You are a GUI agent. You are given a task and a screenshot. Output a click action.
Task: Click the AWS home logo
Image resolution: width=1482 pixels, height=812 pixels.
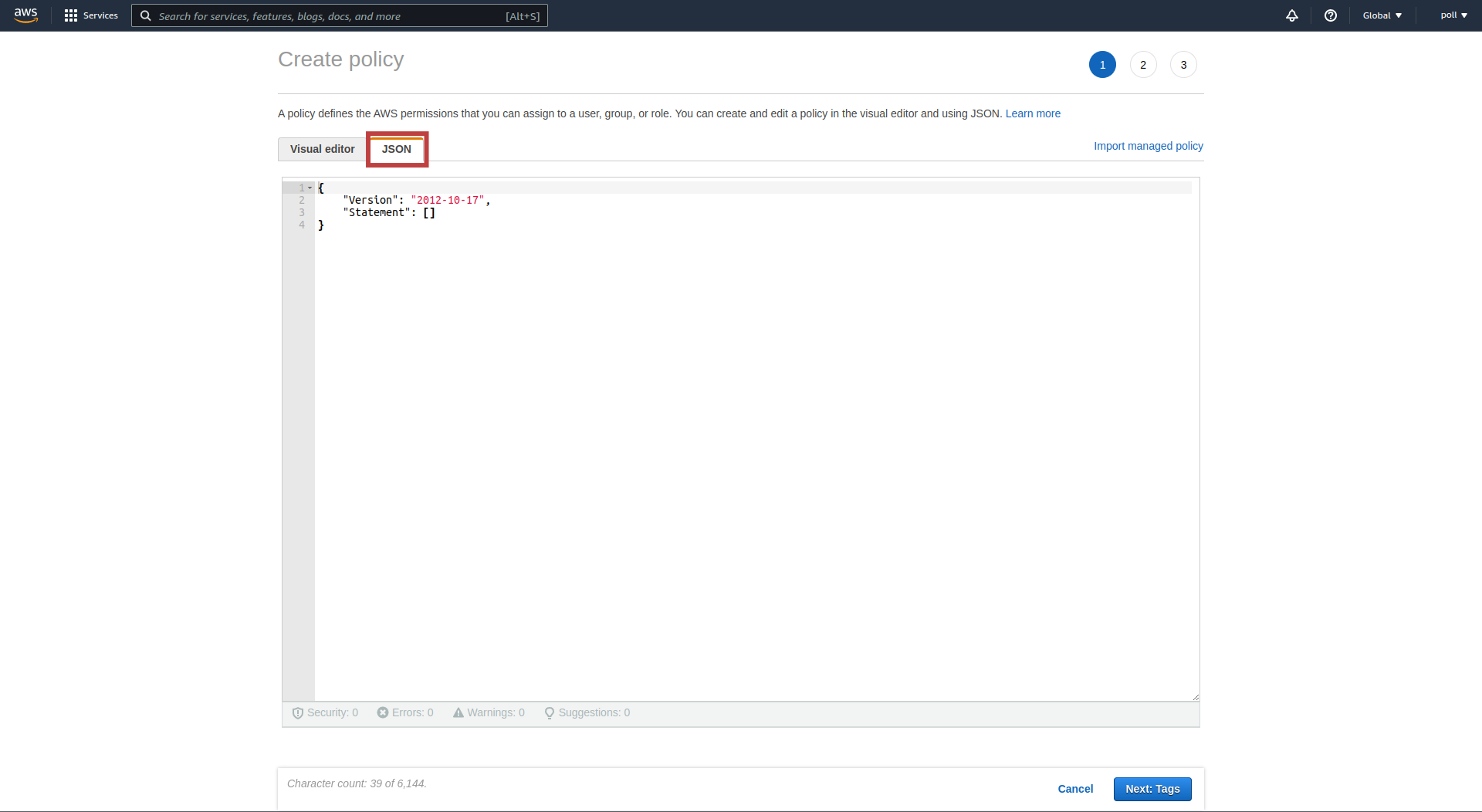pyautogui.click(x=26, y=15)
